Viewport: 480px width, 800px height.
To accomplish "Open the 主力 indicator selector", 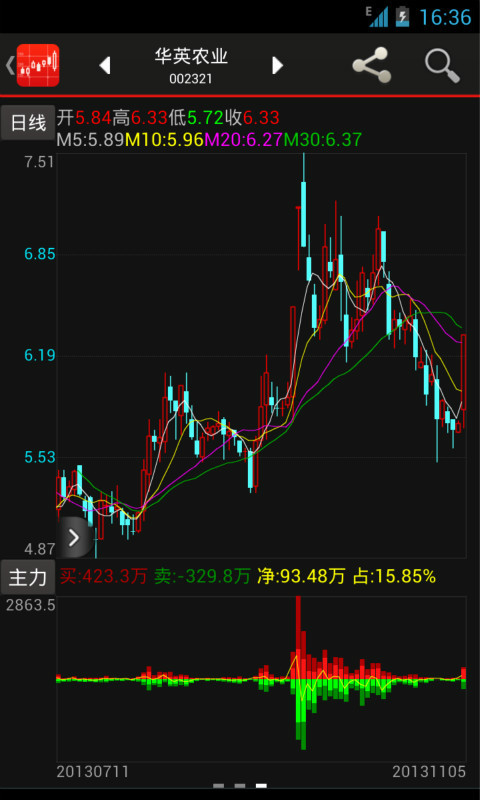I will click(28, 577).
